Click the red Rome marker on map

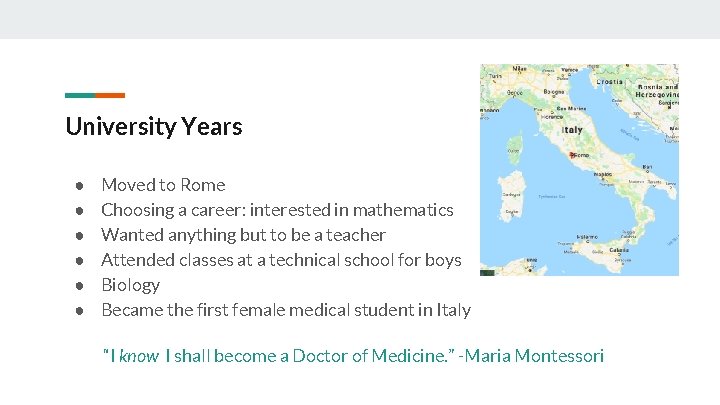571,155
